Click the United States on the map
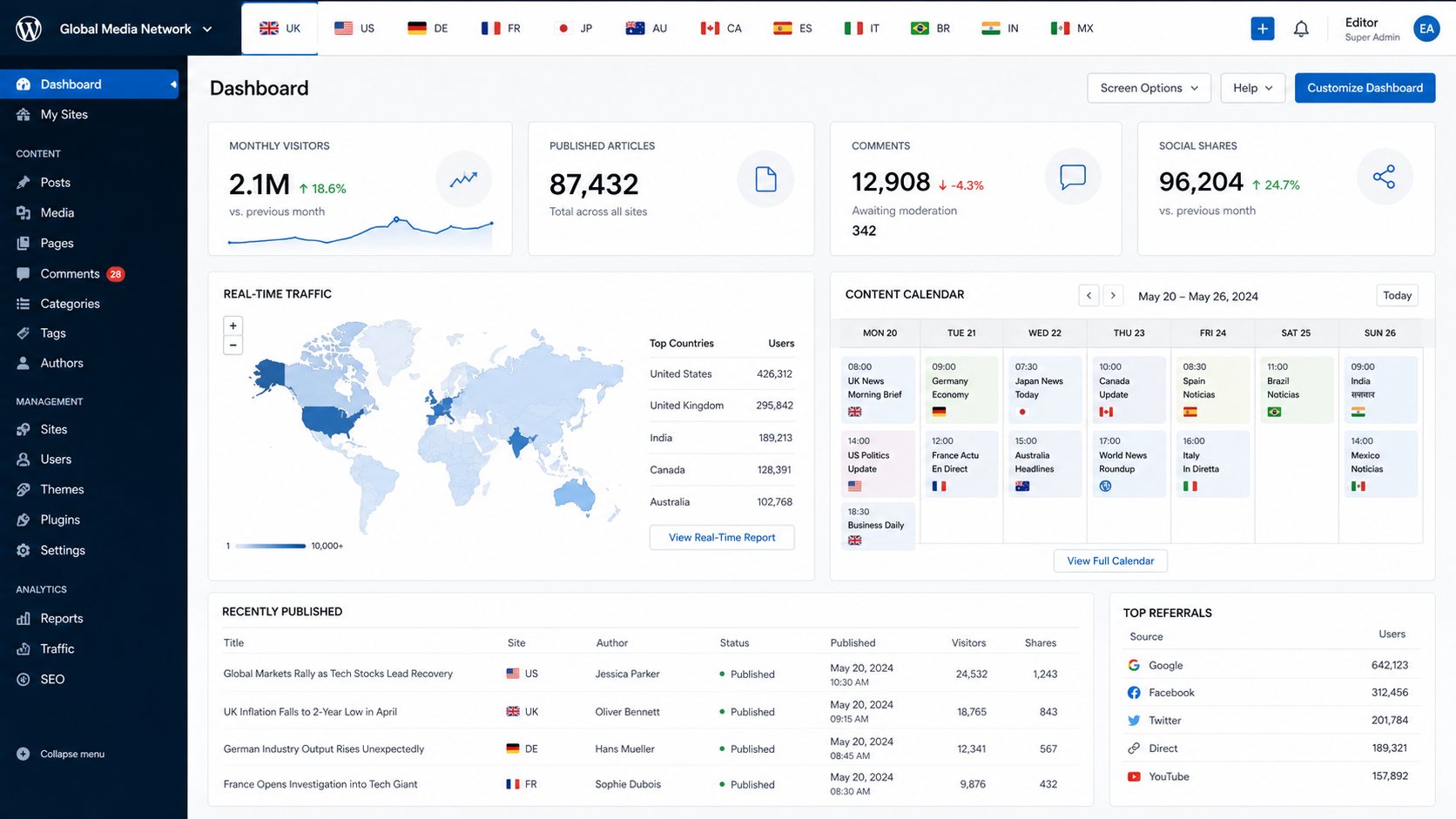 click(x=331, y=420)
